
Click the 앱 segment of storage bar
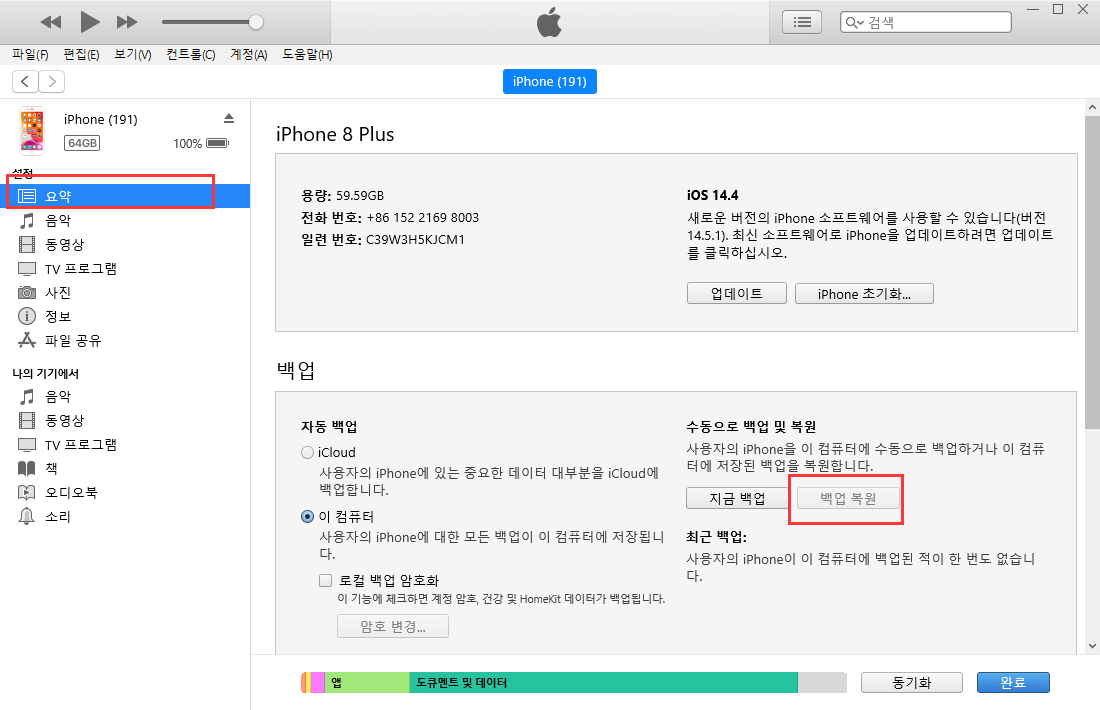pos(367,682)
